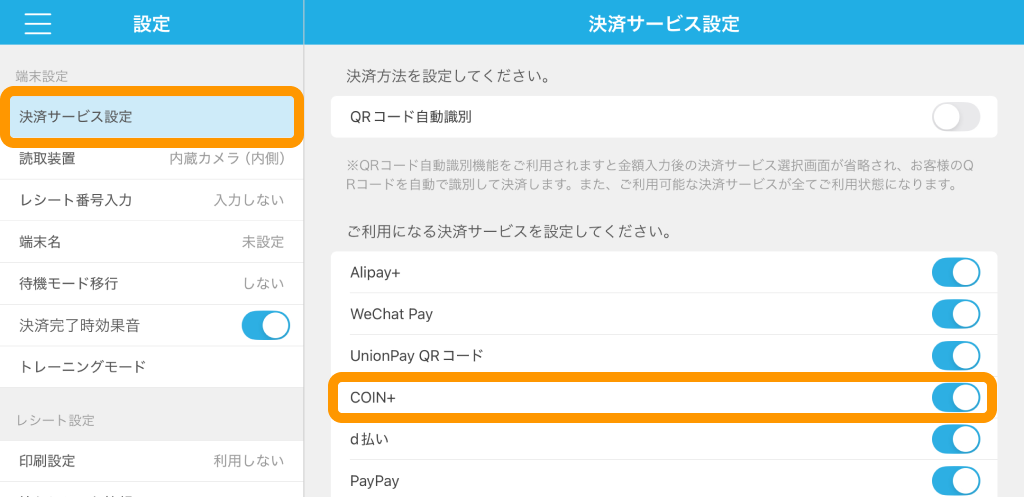Toggle 決済完了時効果音 sound switch

265,325
